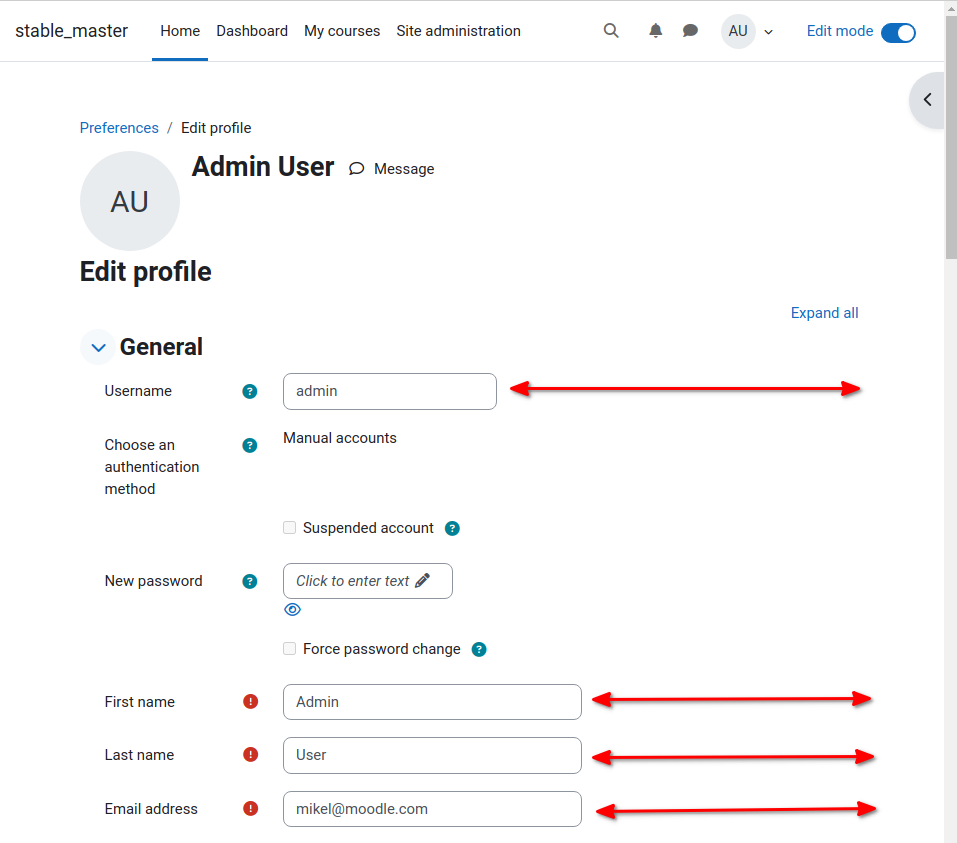Image resolution: width=957 pixels, height=843 pixels.
Task: Open the notifications bell icon
Action: (655, 31)
